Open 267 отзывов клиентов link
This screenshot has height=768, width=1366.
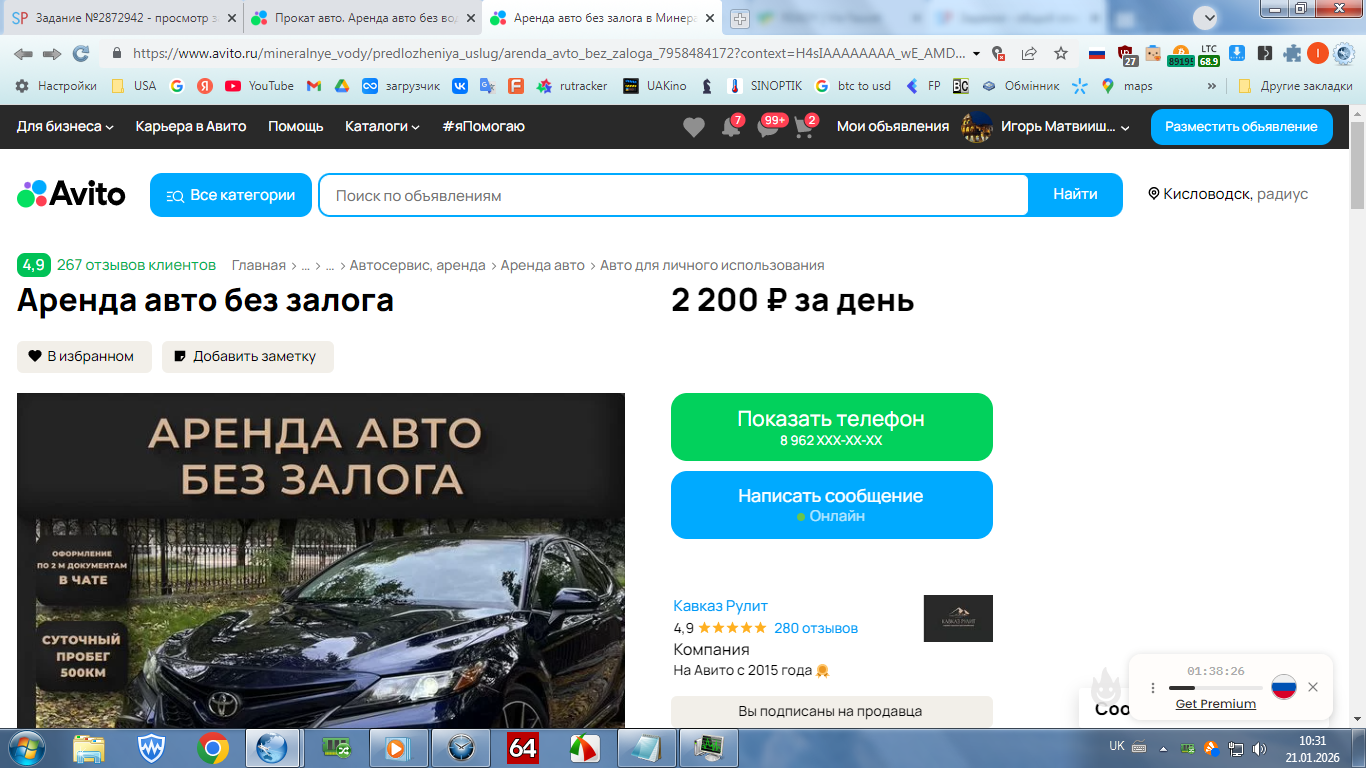point(136,265)
